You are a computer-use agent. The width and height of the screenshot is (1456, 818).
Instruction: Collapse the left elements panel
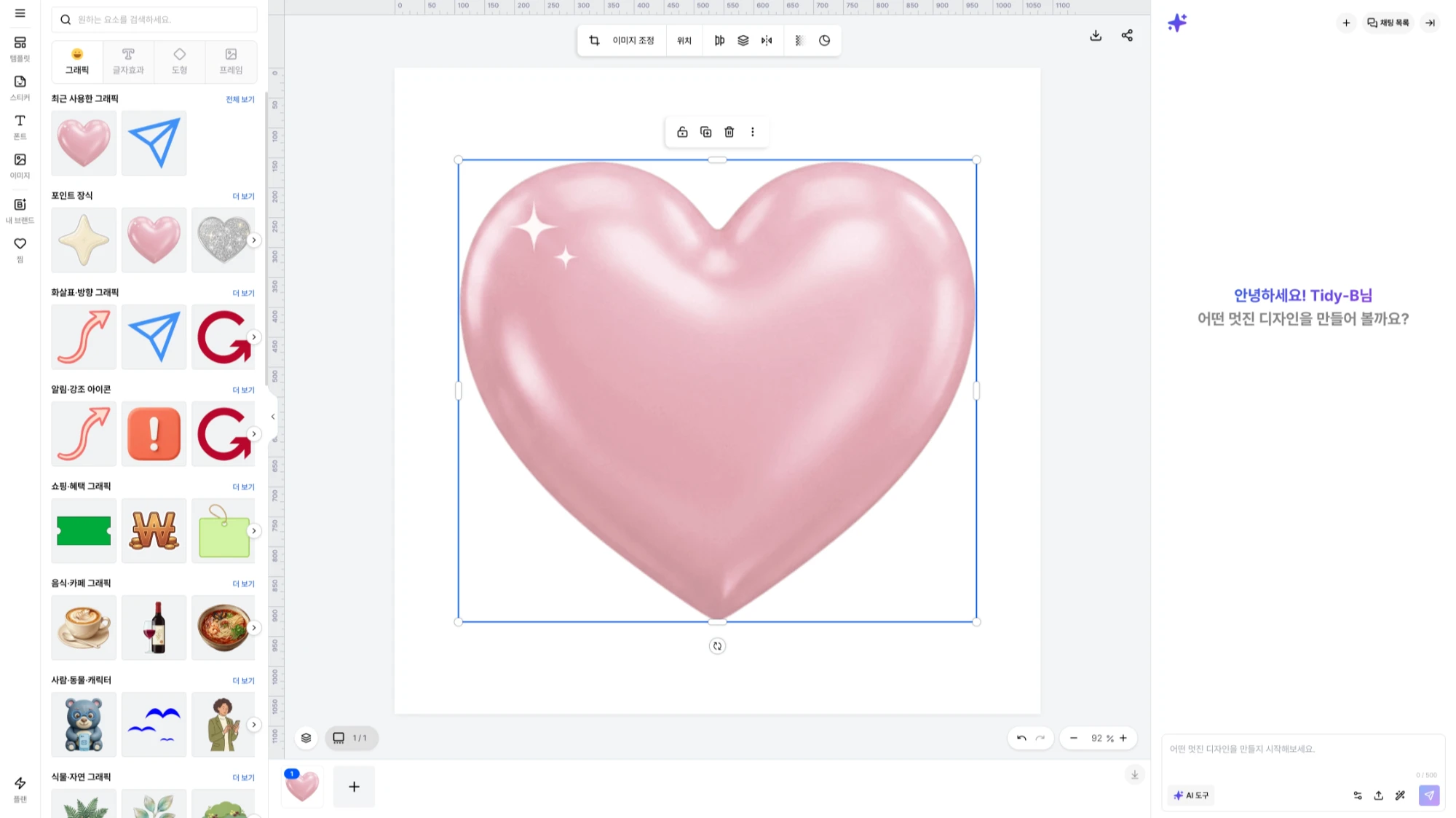[273, 417]
